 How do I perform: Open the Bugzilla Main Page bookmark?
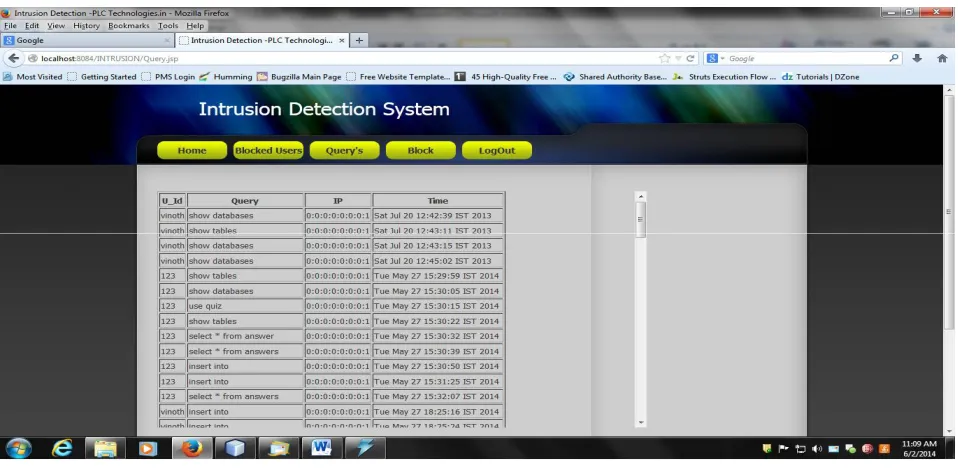click(x=299, y=77)
